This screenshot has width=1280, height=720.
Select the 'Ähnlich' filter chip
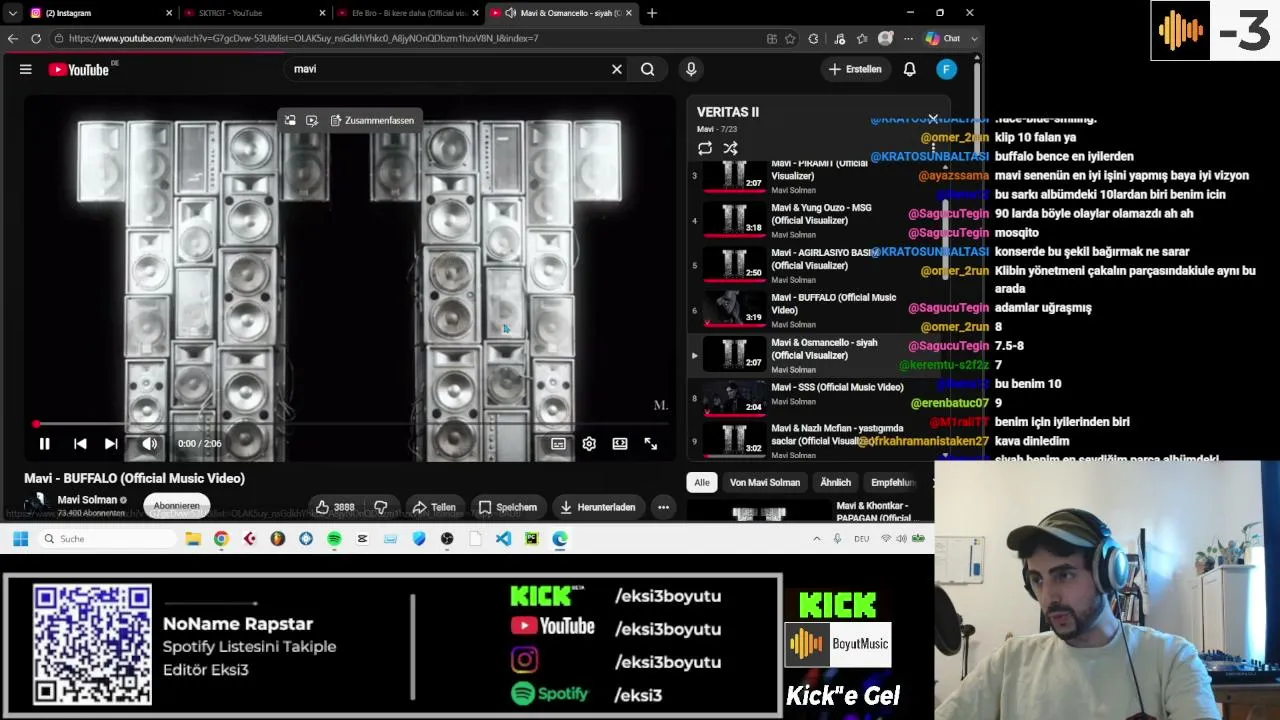(836, 482)
